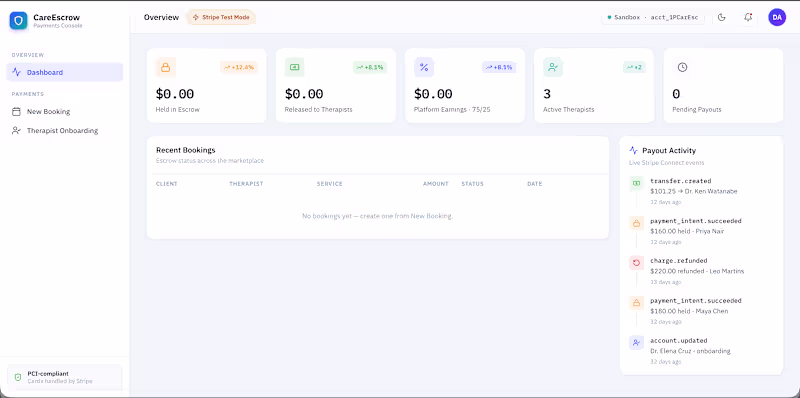Viewport: 800px width, 398px height.
Task: Sort by the STATUS column header
Action: 472,184
